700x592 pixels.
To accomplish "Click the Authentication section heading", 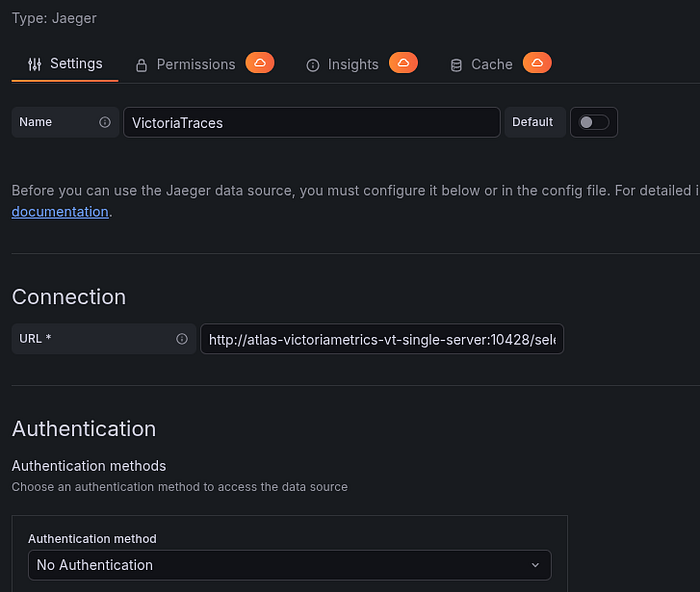I will pyautogui.click(x=84, y=429).
